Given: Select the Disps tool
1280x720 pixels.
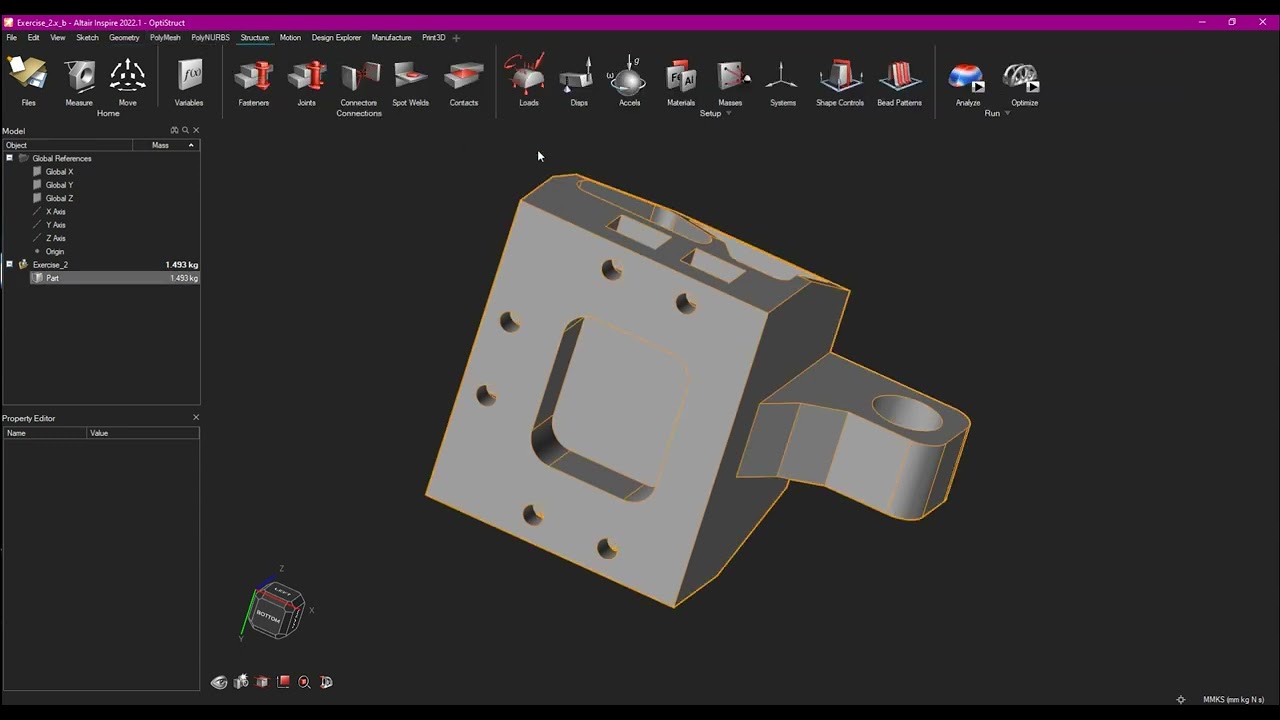Looking at the screenshot, I should tap(579, 82).
